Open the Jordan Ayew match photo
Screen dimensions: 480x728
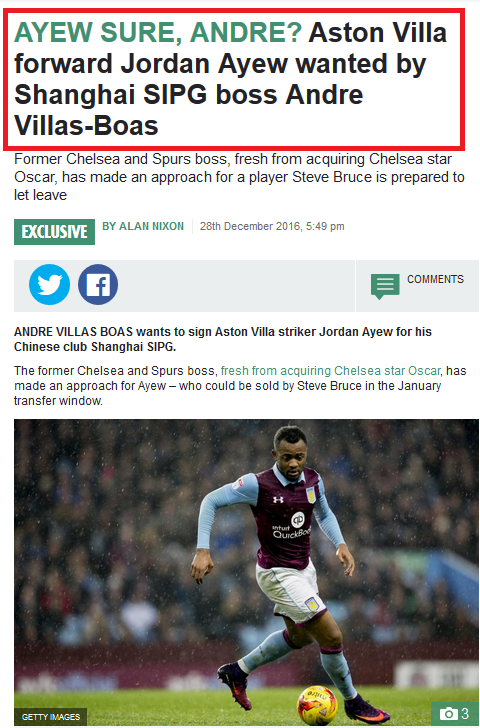[x=246, y=572]
